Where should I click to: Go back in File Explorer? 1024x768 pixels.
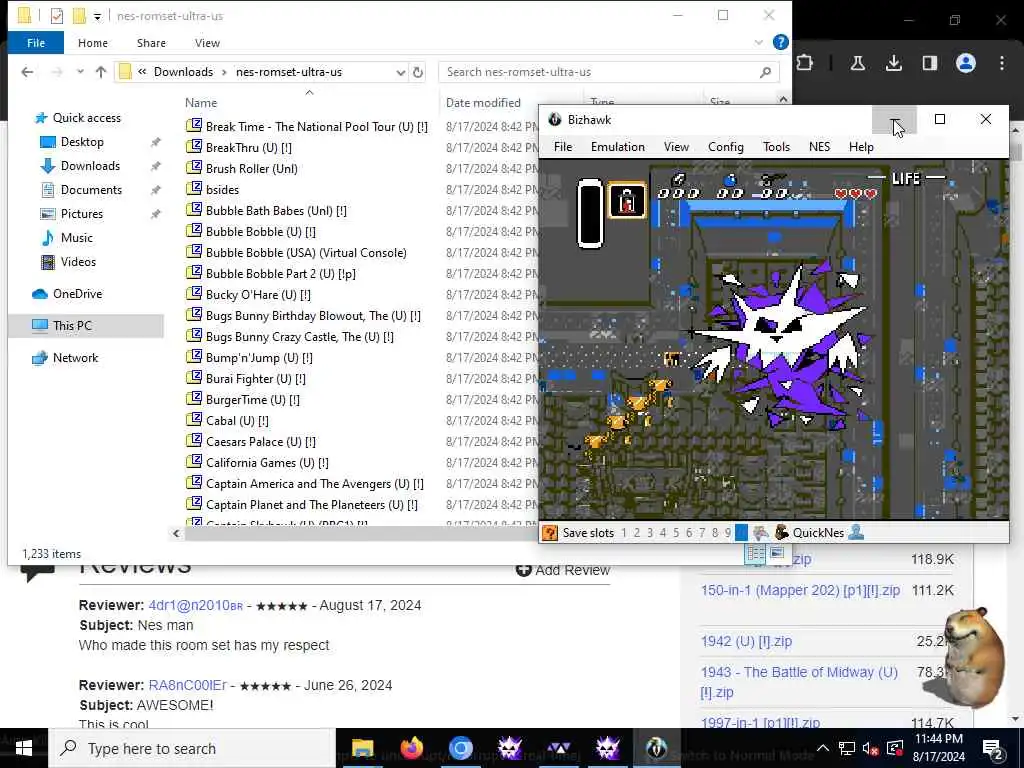tap(27, 72)
